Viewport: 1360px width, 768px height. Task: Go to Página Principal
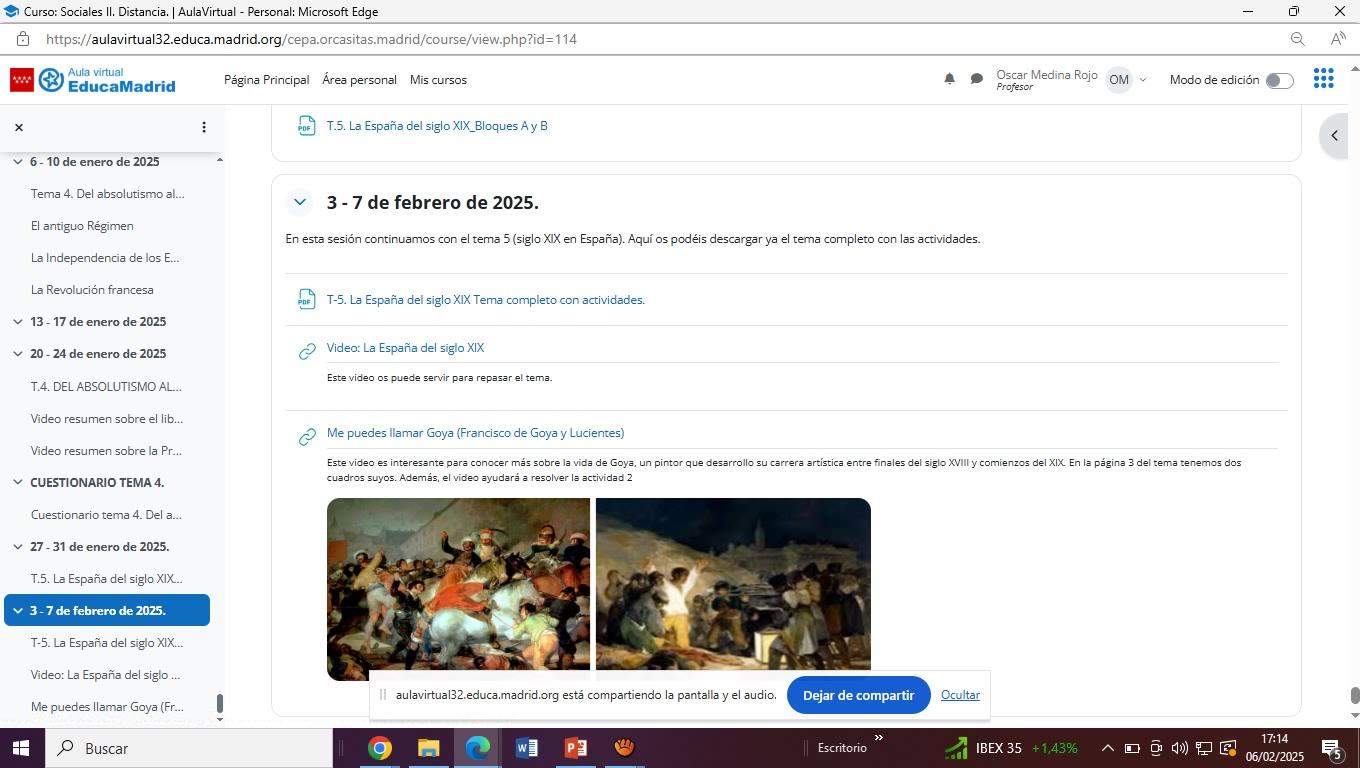[x=266, y=80]
